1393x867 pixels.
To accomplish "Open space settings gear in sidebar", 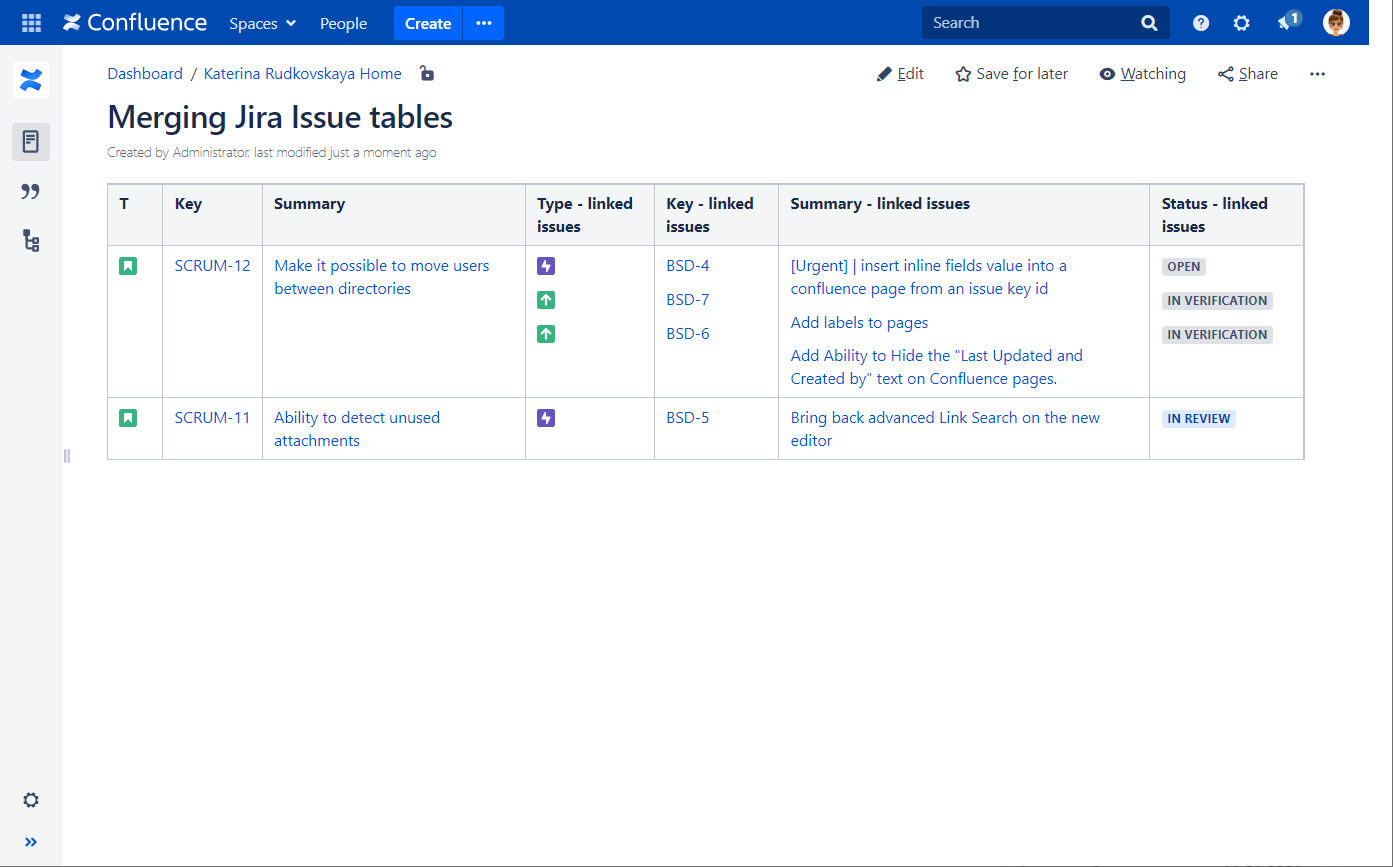I will pos(31,800).
